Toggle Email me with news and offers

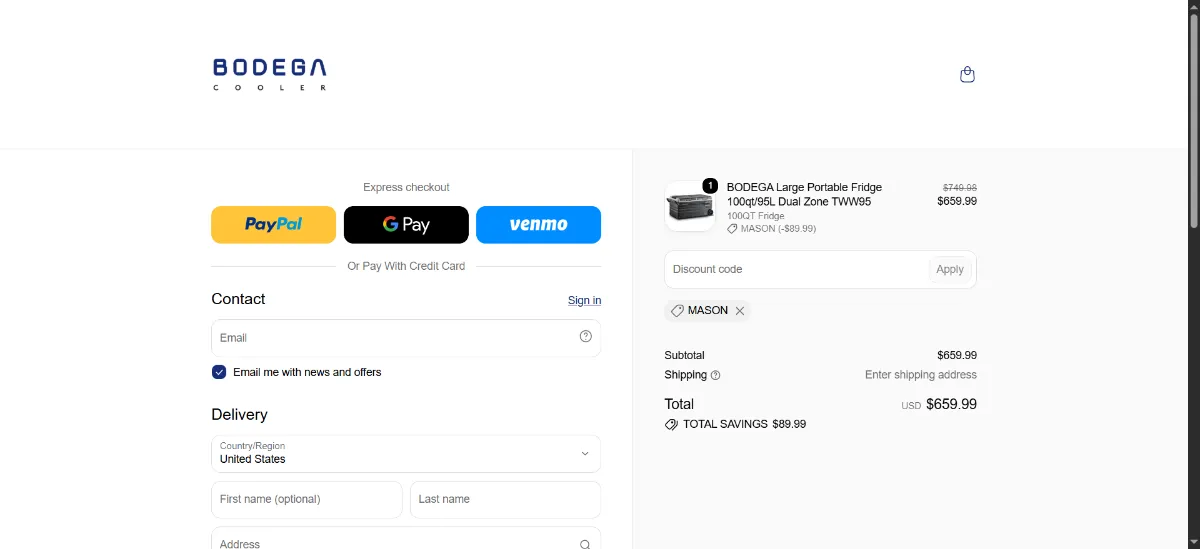219,372
